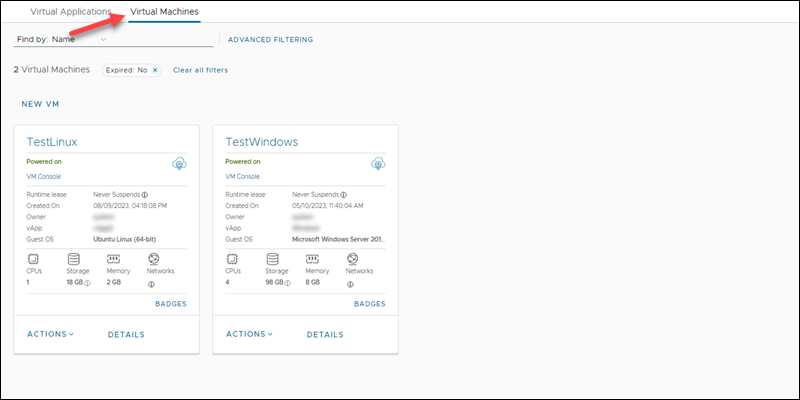Click the CPUs icon on TestLinux card

33,259
